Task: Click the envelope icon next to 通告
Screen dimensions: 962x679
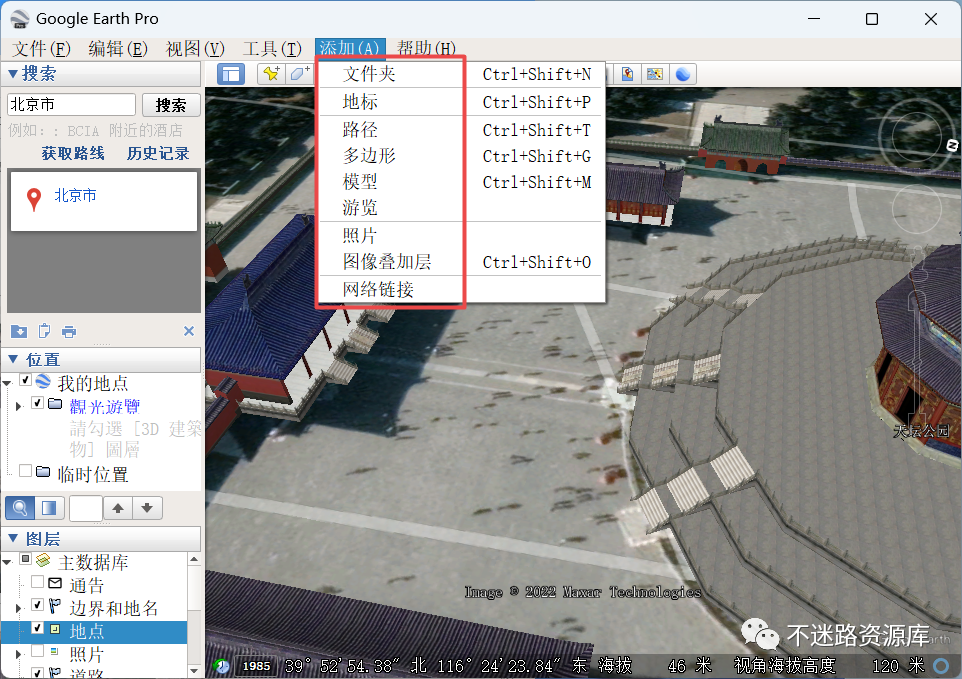Action: 55,583
